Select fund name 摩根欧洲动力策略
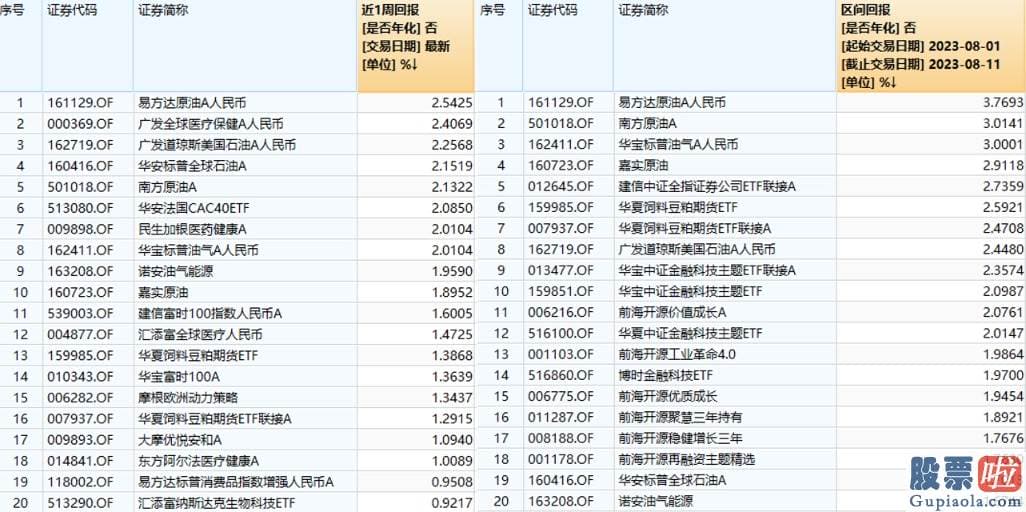Screen dimensions: 1026x512 pos(188,397)
